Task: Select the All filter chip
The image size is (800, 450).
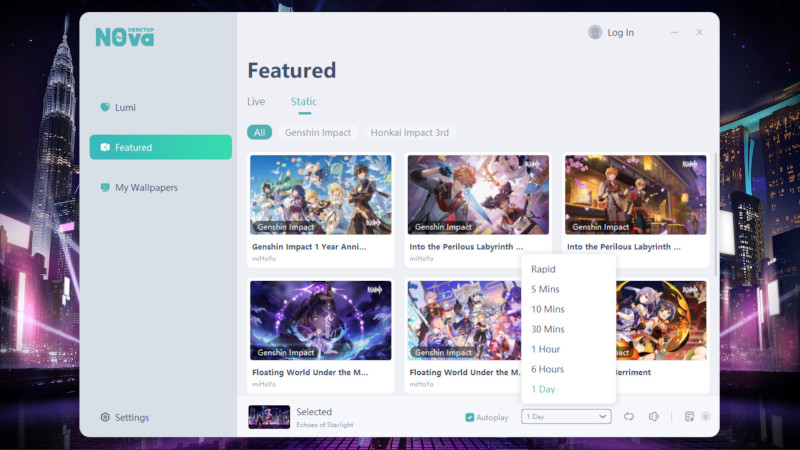Action: (x=259, y=132)
